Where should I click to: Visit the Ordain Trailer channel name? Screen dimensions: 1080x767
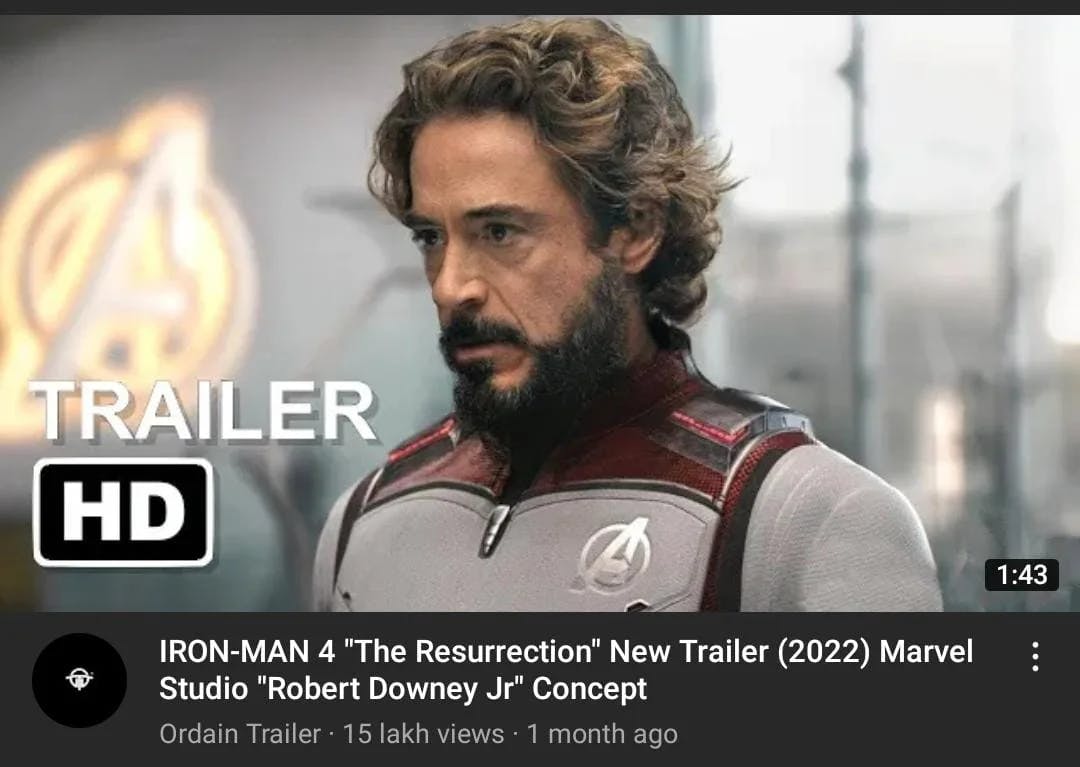240,734
